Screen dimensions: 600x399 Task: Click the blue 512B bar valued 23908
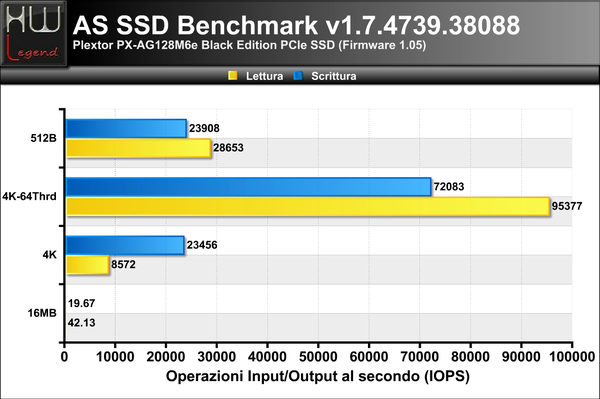tap(126, 129)
